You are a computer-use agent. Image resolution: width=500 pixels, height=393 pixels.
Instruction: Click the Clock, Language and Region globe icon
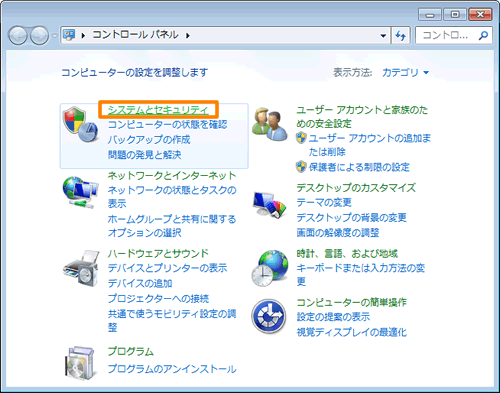point(270,268)
